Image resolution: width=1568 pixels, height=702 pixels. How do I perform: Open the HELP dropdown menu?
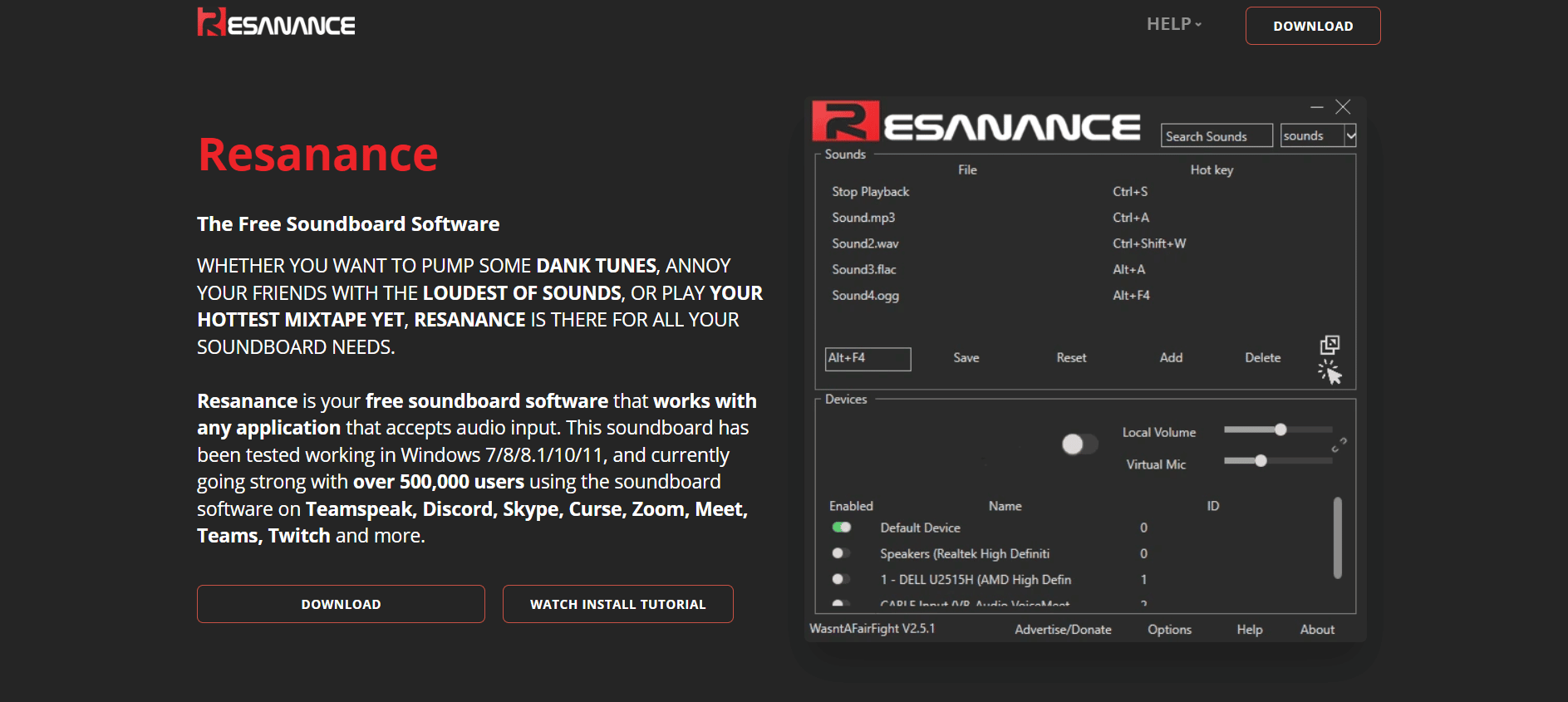[1174, 24]
